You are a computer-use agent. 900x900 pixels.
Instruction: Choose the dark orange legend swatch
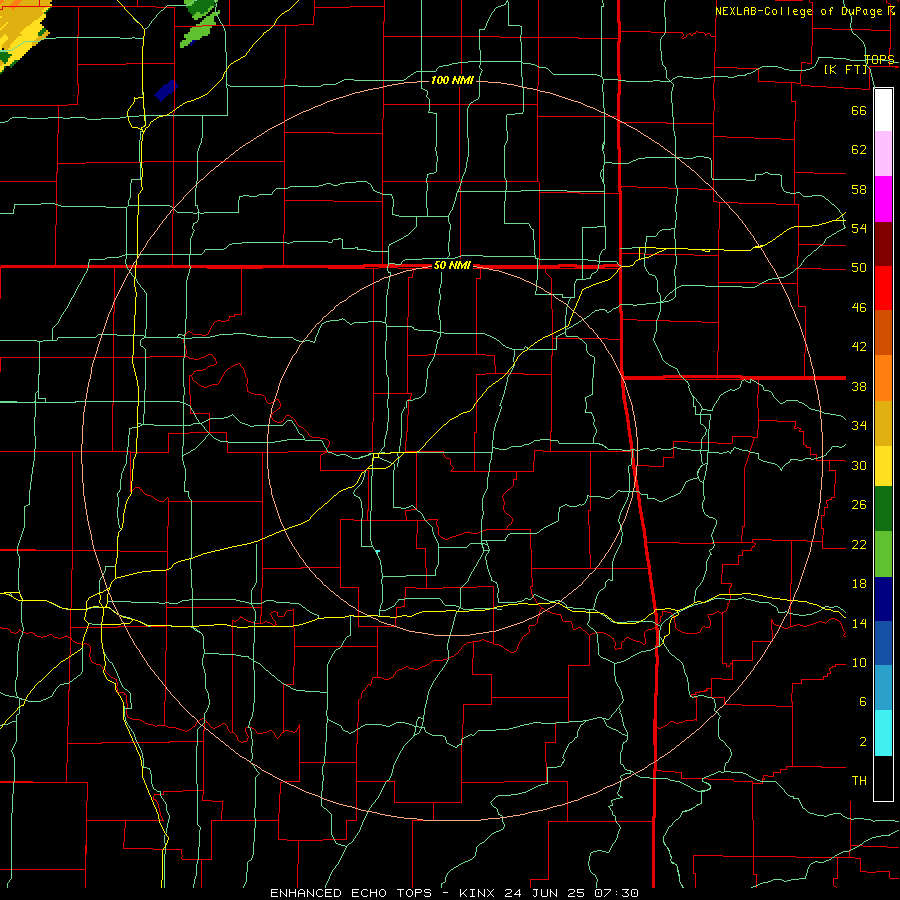883,332
